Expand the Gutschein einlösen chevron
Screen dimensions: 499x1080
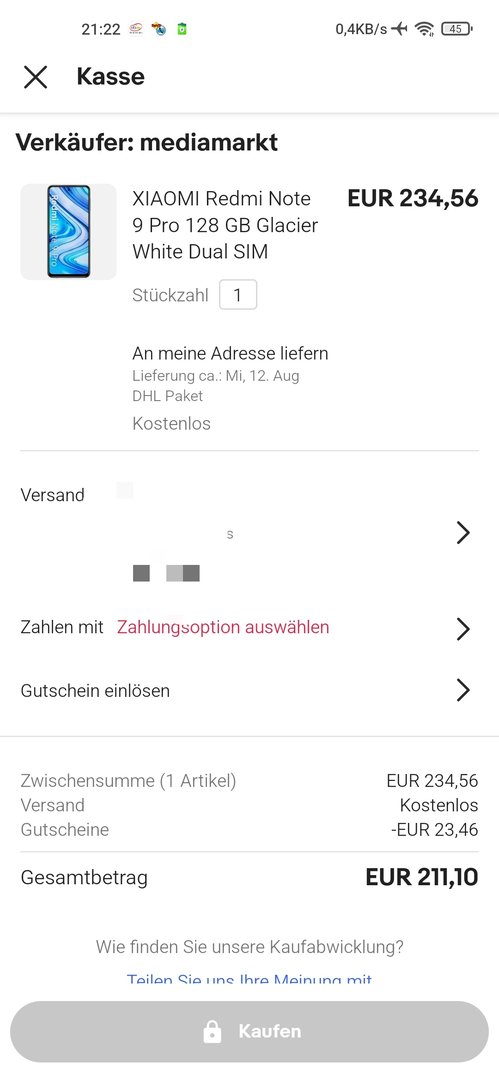[x=463, y=690]
